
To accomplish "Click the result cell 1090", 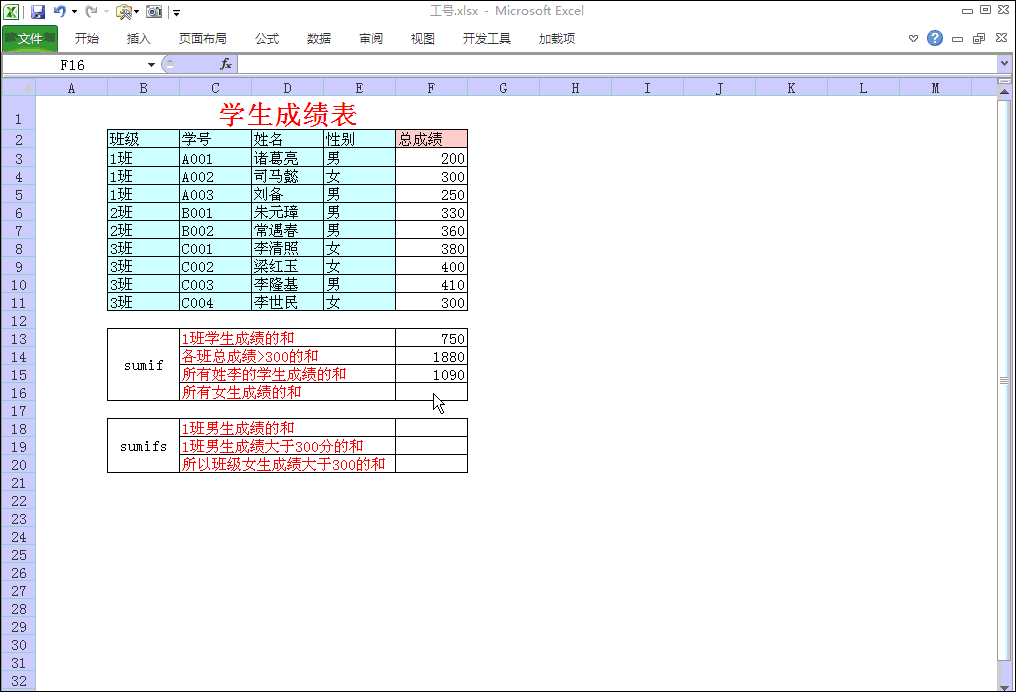I will [x=431, y=375].
